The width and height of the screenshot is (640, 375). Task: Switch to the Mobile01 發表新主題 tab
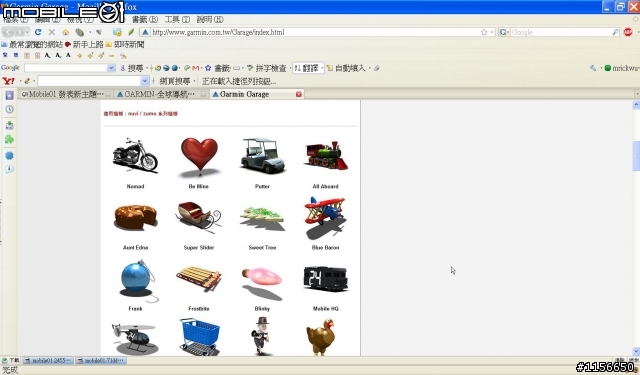(65, 94)
